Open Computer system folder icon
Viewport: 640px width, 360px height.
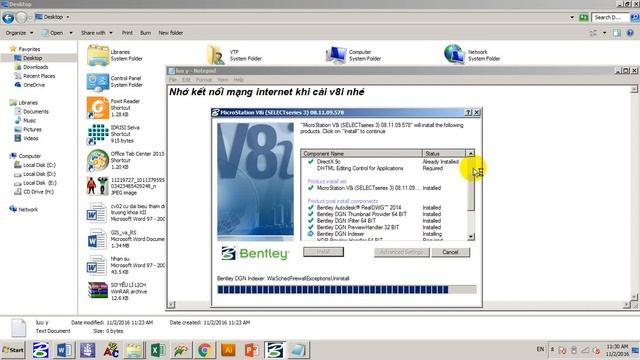[x=336, y=55]
